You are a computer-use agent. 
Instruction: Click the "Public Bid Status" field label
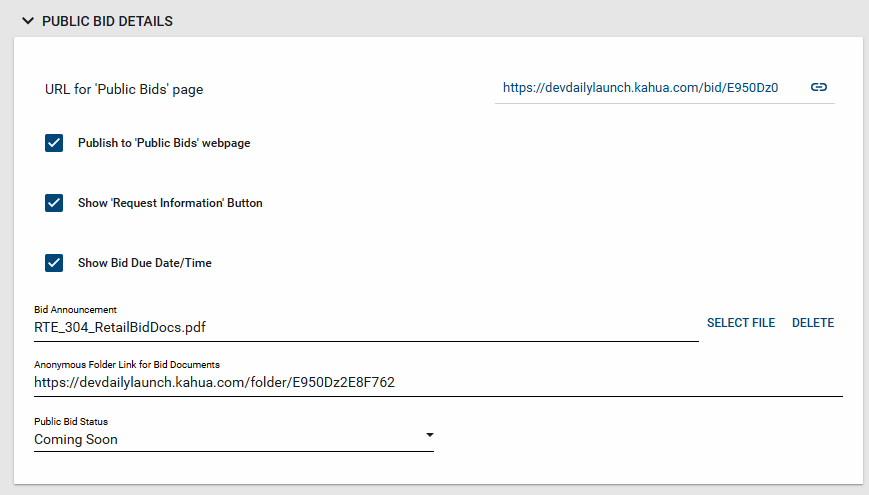click(71, 422)
